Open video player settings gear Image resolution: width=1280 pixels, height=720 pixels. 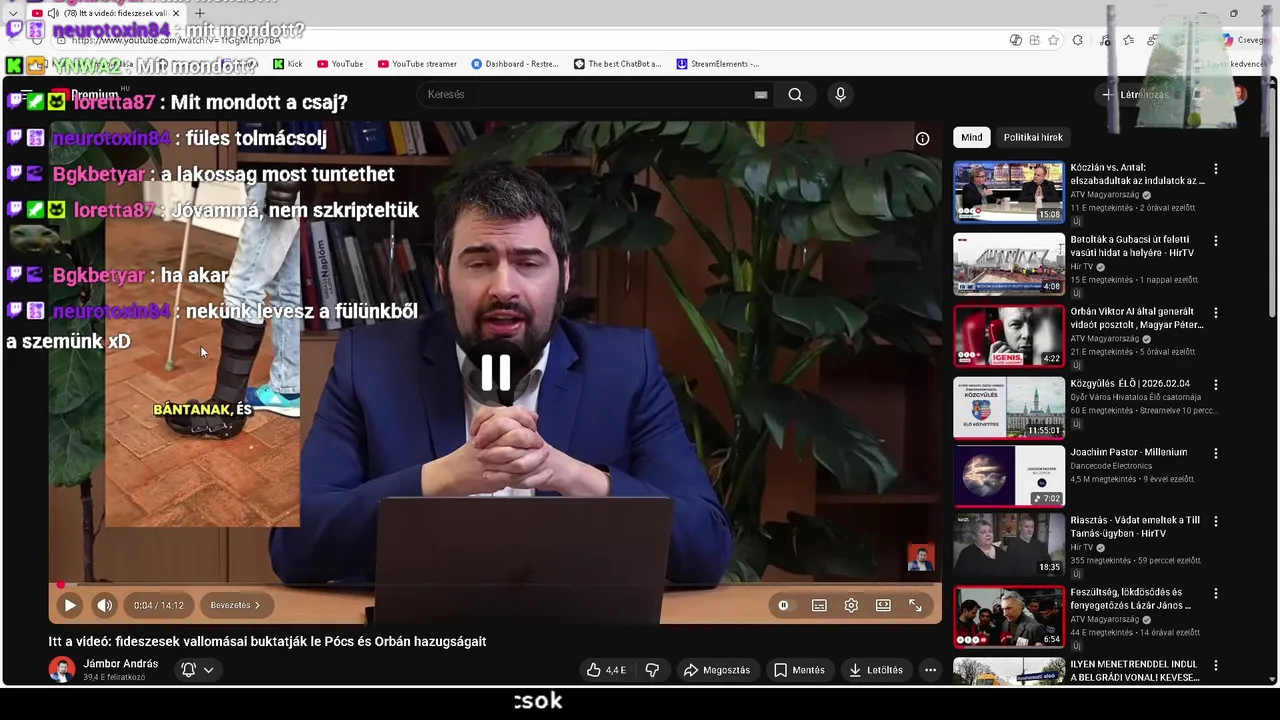pyautogui.click(x=851, y=605)
